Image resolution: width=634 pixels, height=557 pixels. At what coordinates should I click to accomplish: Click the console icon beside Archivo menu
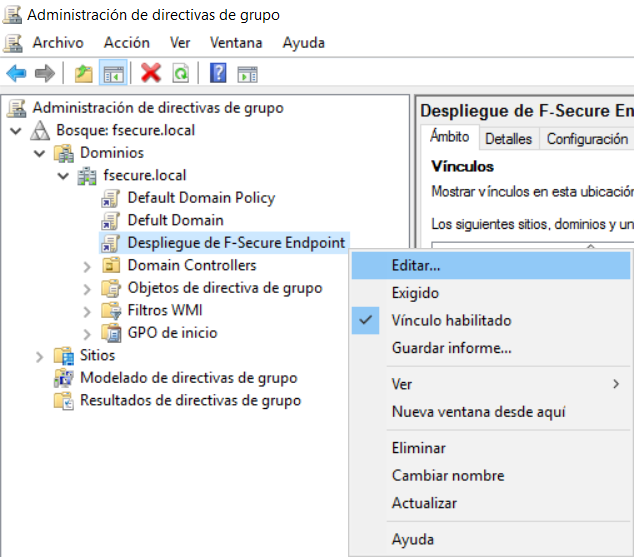point(13,43)
